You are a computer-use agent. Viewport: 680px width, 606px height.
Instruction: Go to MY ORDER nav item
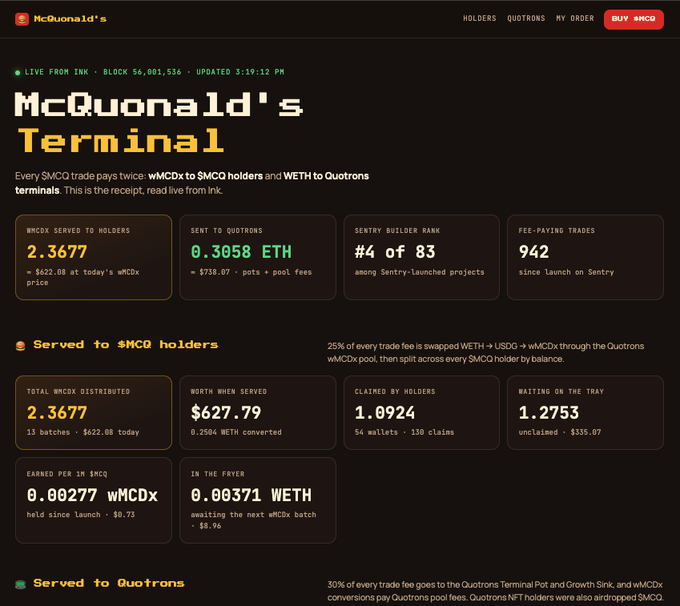pos(575,19)
